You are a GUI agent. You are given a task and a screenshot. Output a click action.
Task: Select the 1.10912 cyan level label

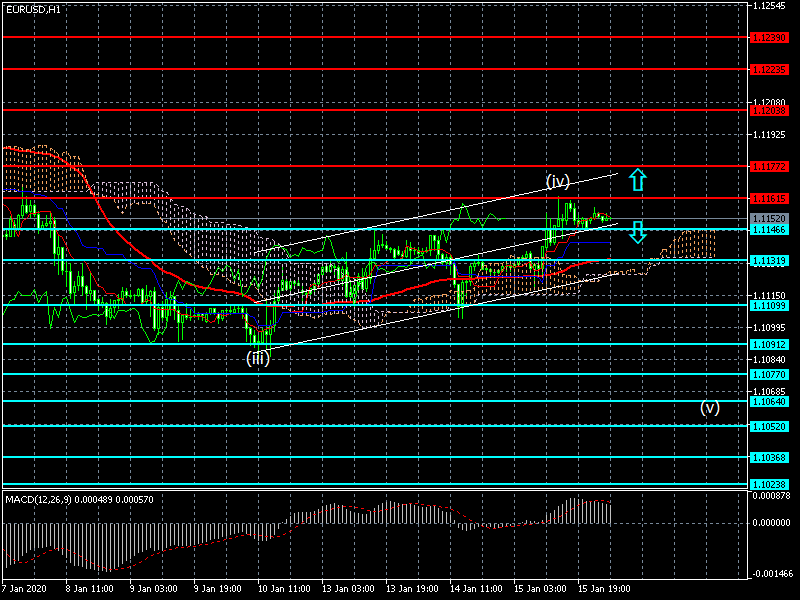point(769,345)
